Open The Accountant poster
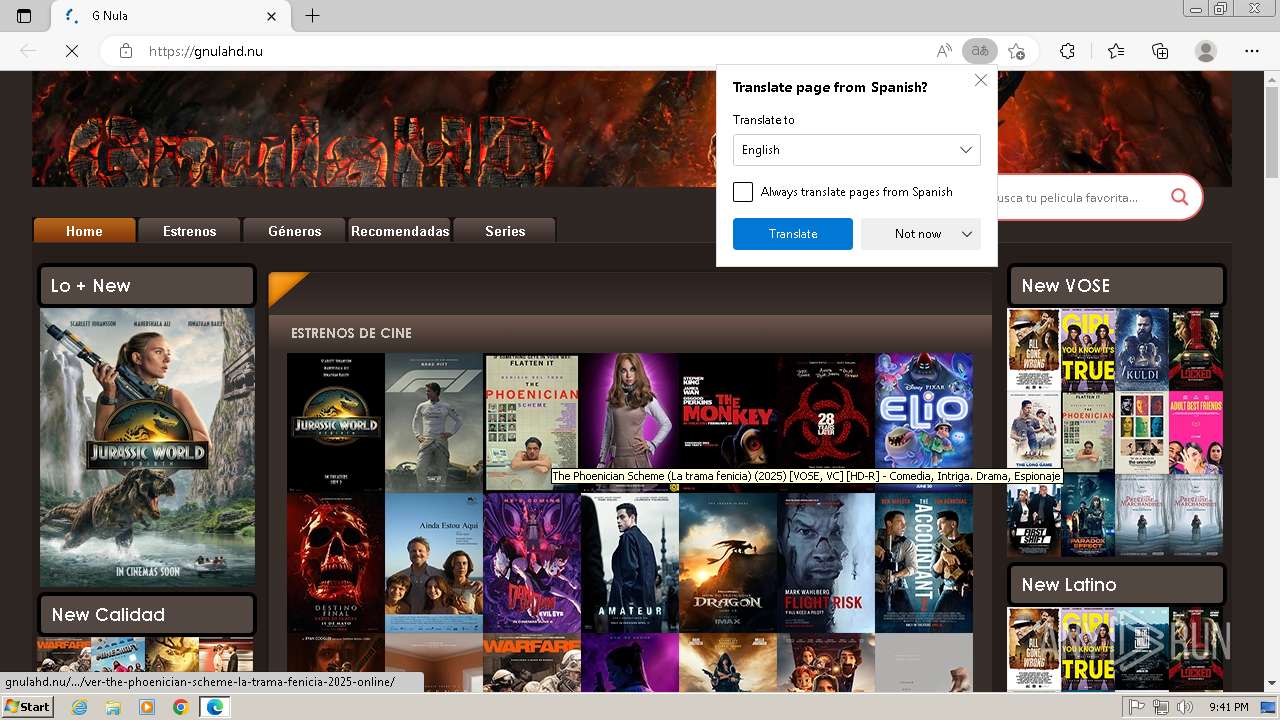 pyautogui.click(x=924, y=563)
